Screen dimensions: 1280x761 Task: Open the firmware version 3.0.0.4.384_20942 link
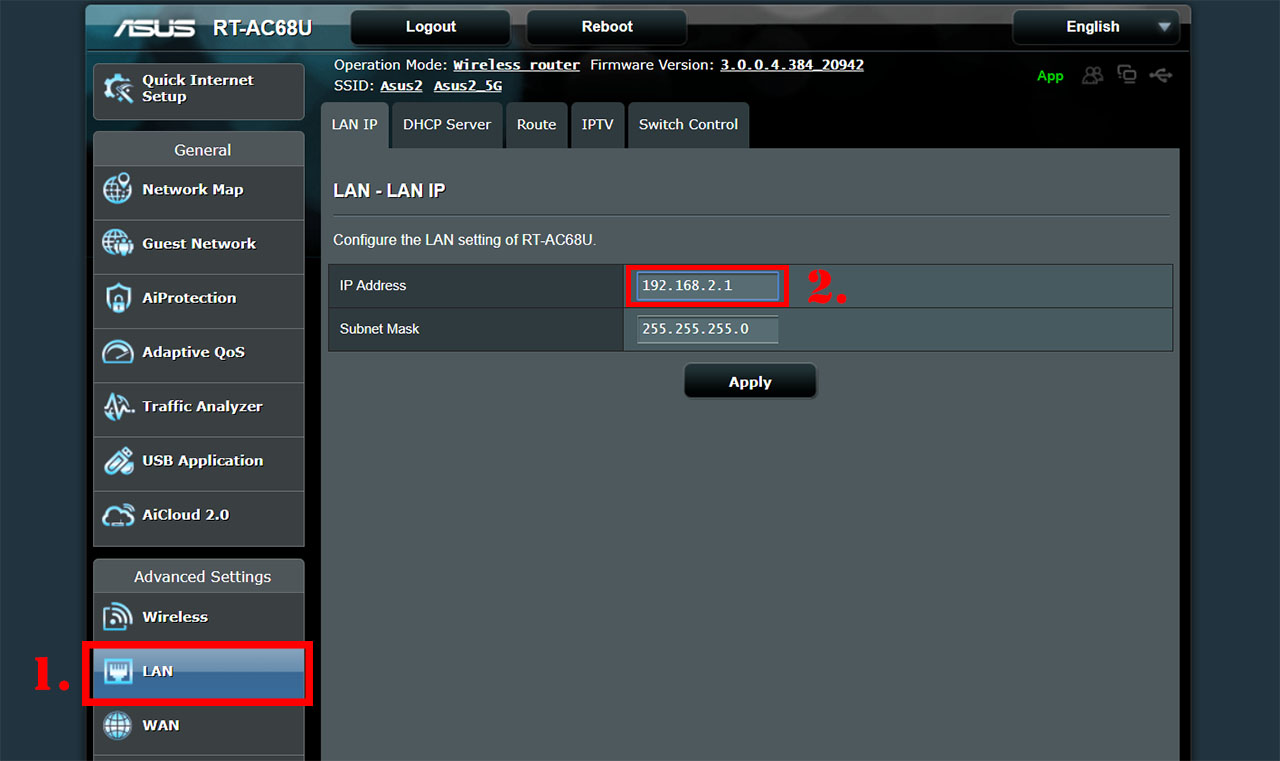pos(792,65)
